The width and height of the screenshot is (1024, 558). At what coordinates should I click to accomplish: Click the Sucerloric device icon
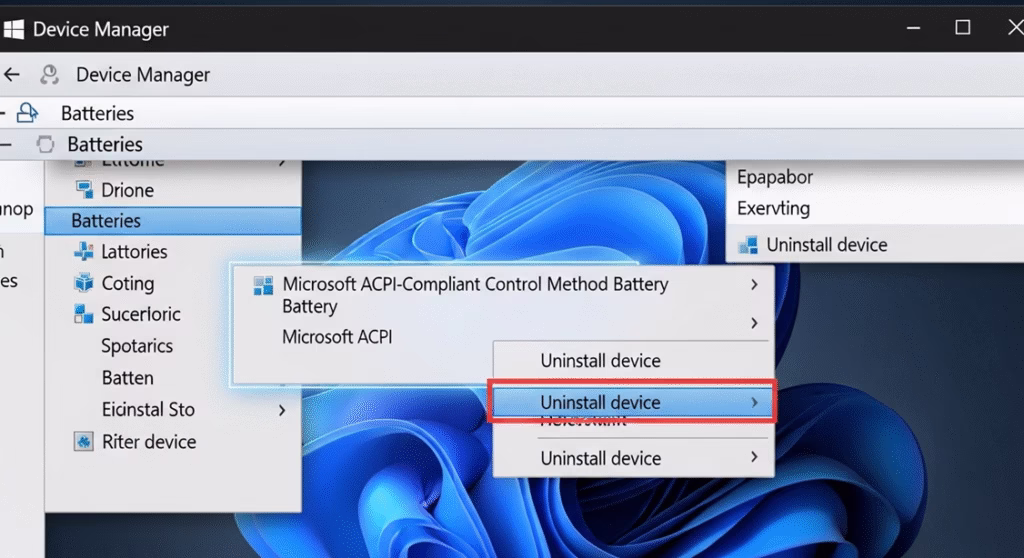point(84,315)
